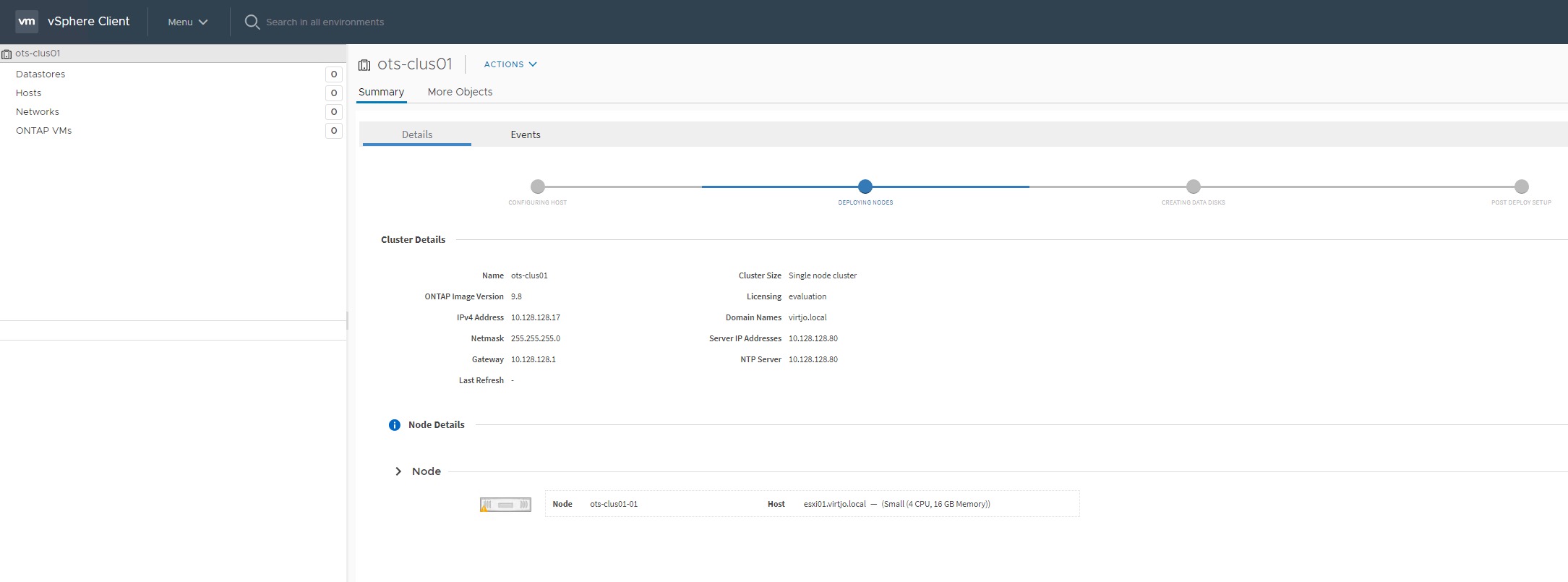The height and width of the screenshot is (582, 1568).
Task: Open Networks in the sidebar list
Action: (38, 112)
